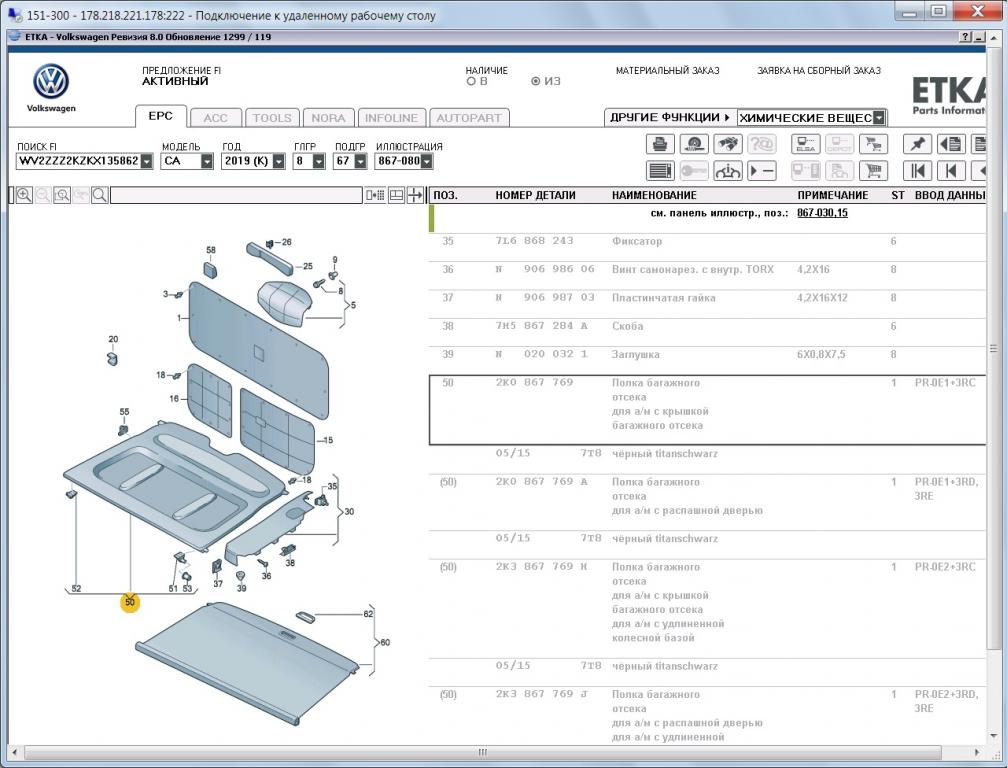Zoom in on the illustration

click(x=24, y=195)
